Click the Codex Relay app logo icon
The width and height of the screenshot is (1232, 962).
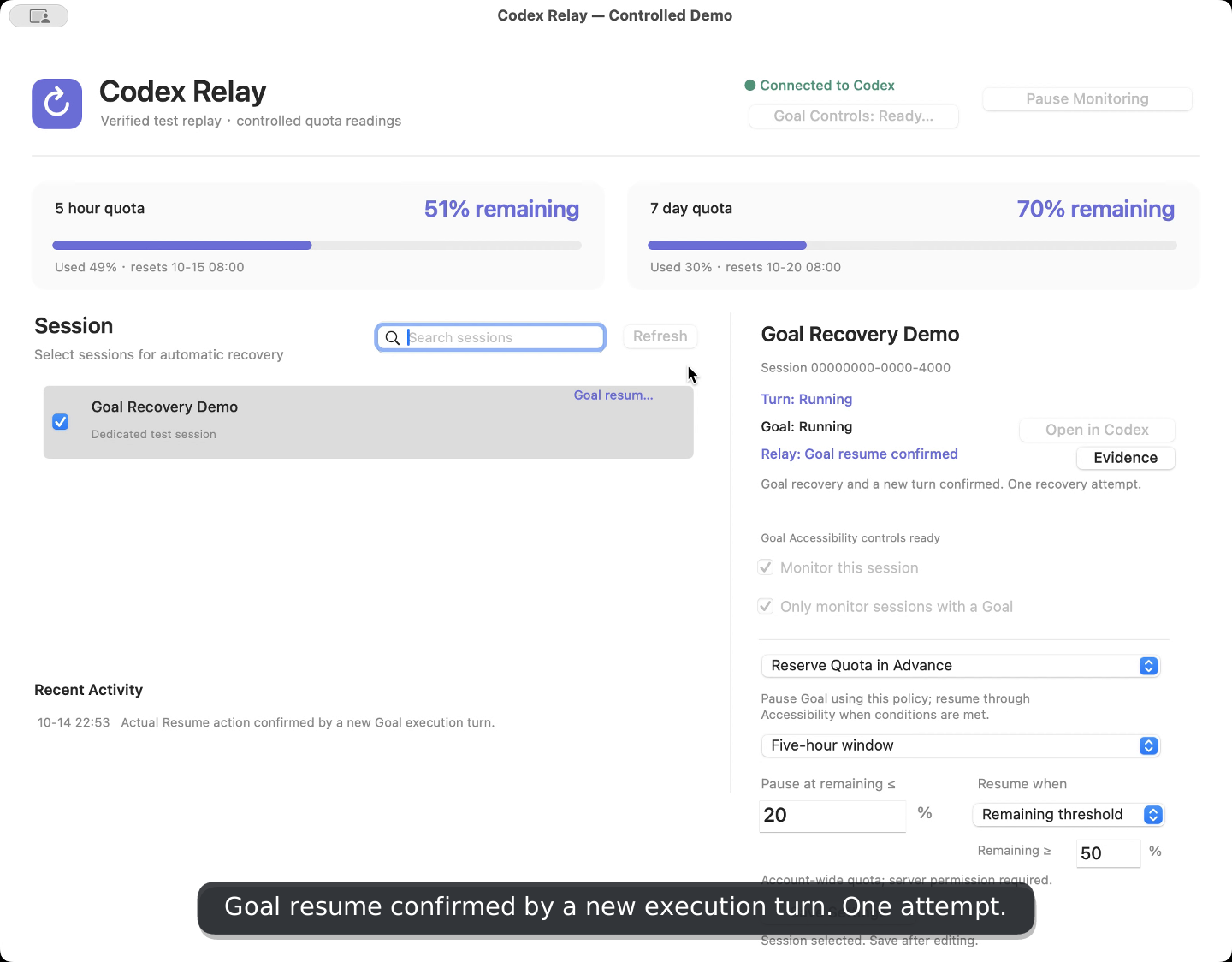click(x=57, y=104)
